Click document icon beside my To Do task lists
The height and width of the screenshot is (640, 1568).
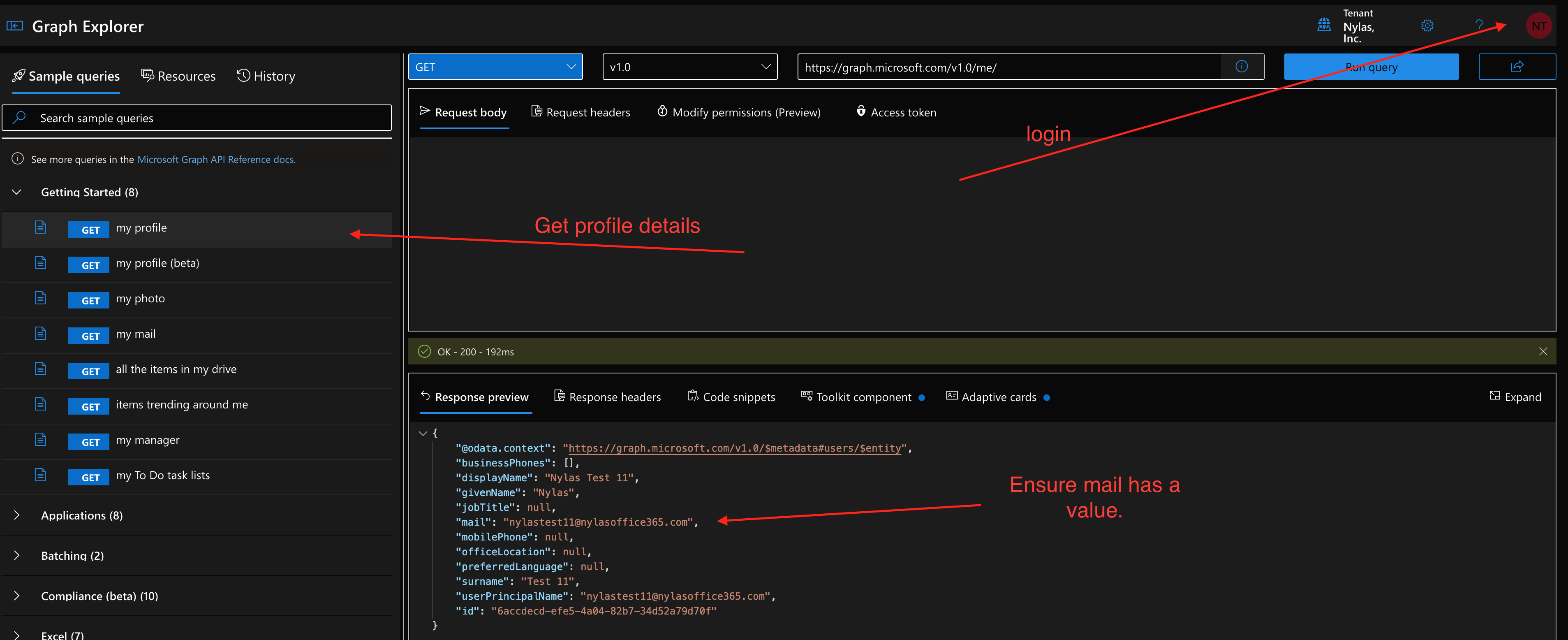coord(41,475)
